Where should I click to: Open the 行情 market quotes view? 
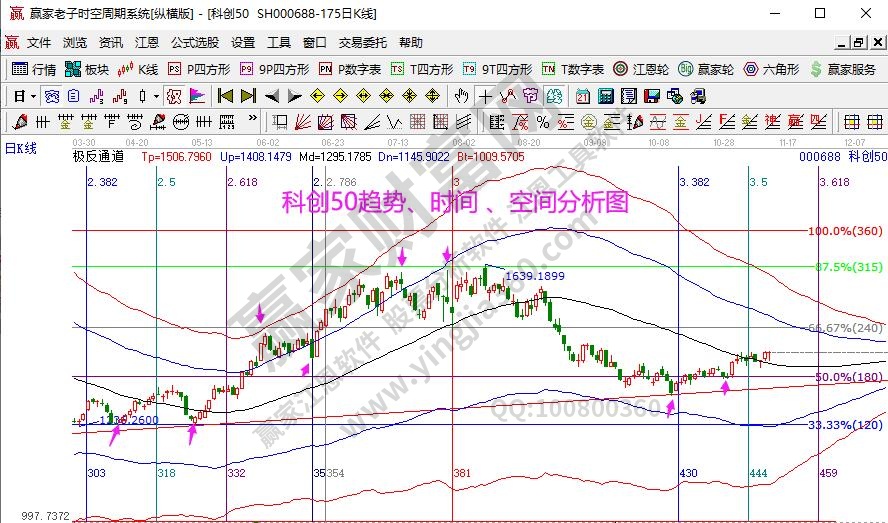point(34,69)
